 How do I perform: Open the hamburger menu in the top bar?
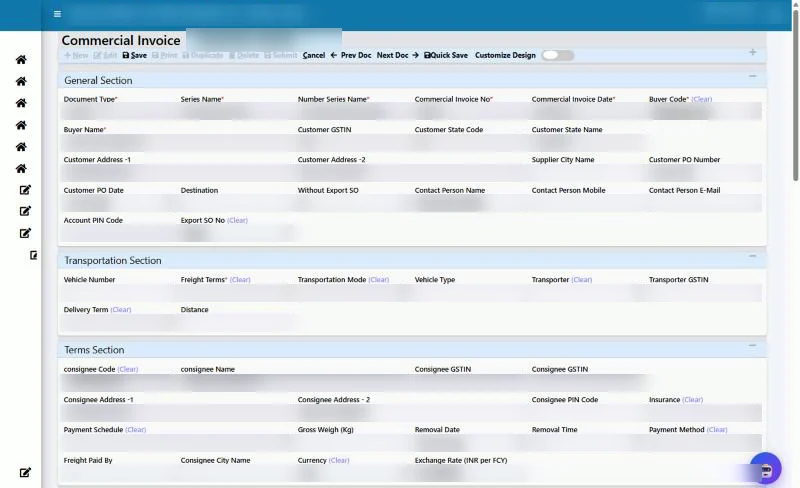tap(57, 14)
